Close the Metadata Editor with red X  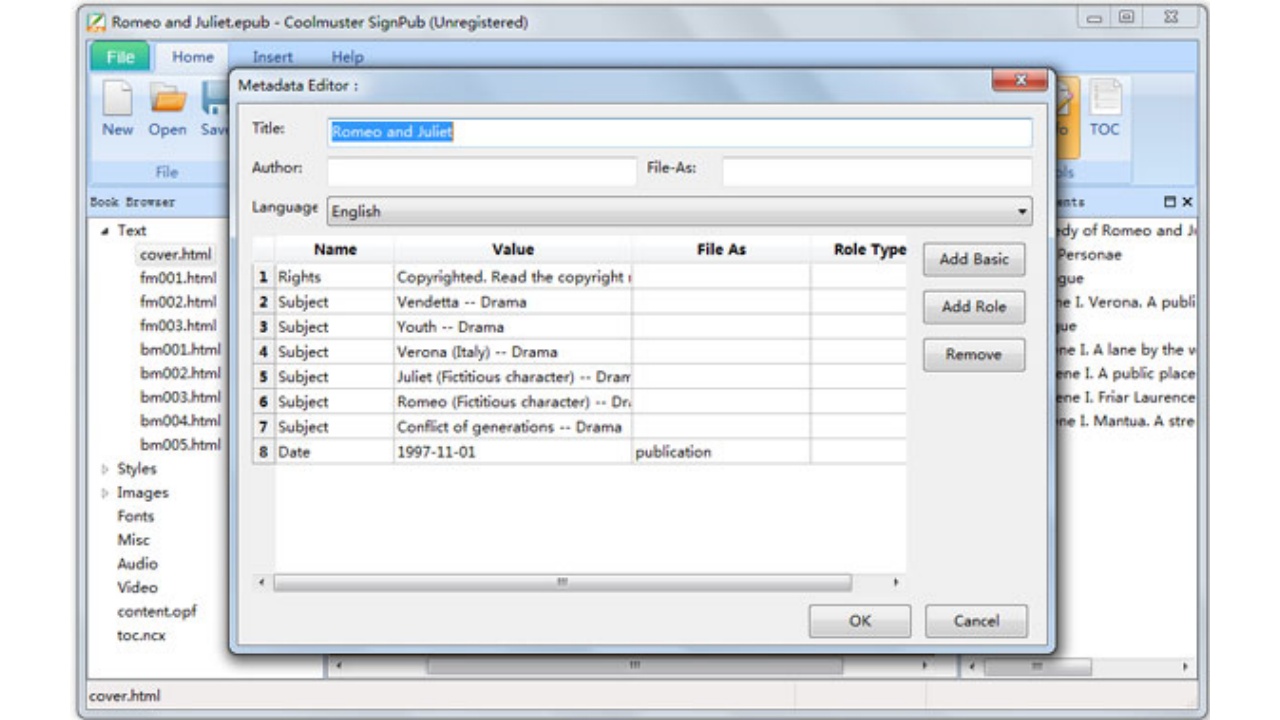coord(1019,81)
